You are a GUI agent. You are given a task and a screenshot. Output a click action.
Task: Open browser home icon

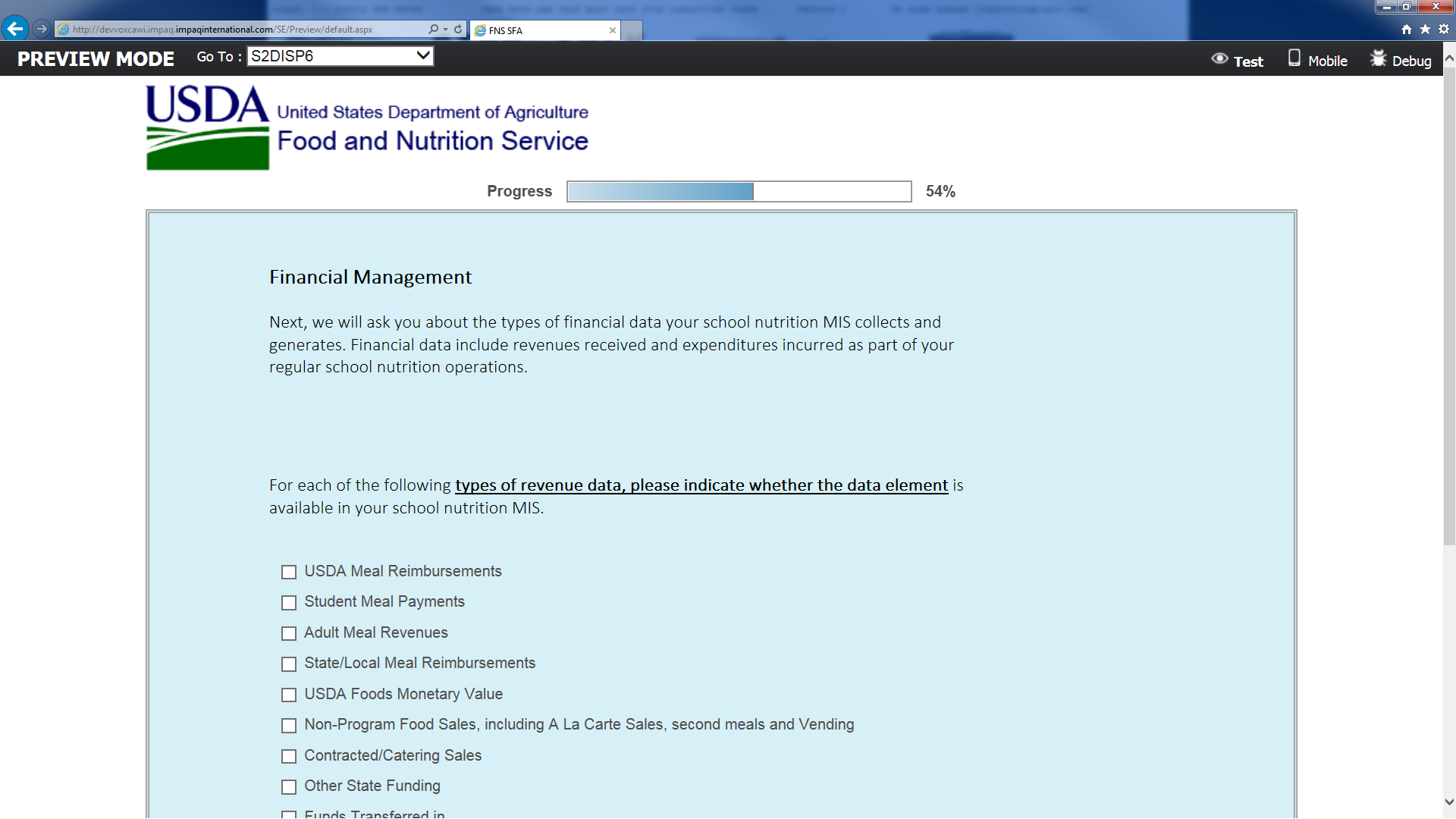tap(1407, 29)
